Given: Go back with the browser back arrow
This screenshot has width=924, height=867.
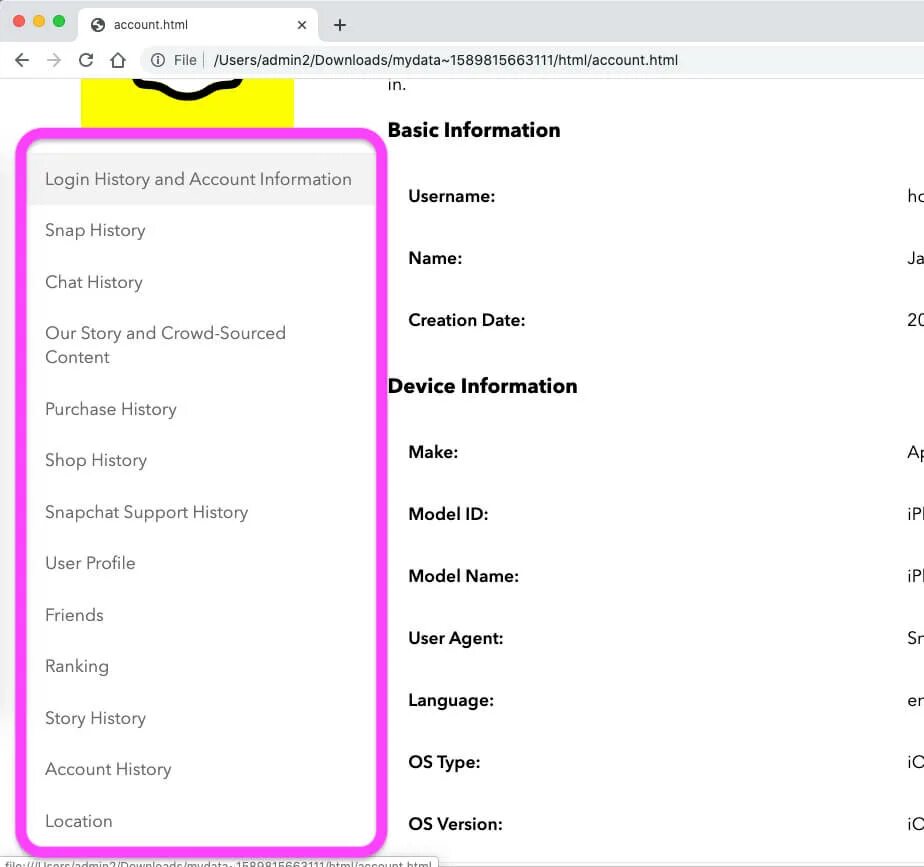Looking at the screenshot, I should [x=22, y=60].
